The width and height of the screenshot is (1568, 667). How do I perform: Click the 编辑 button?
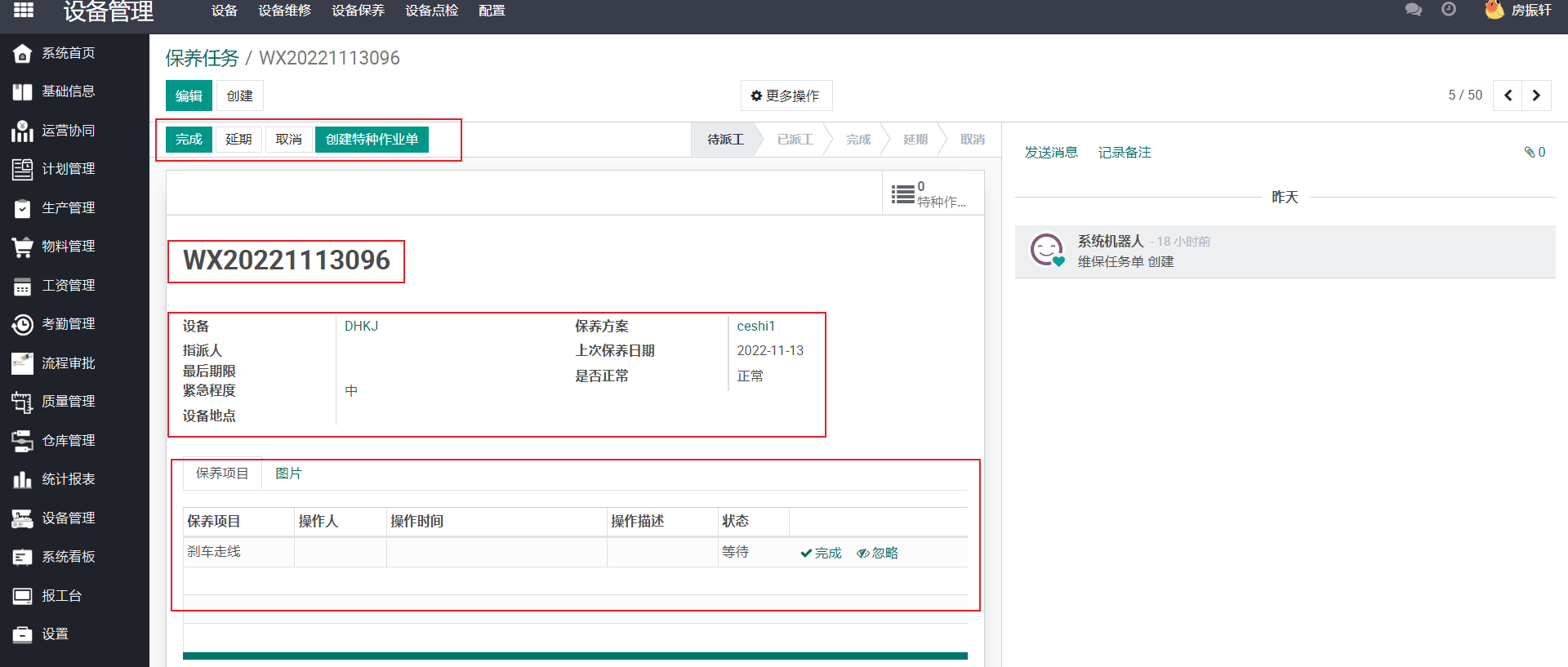(x=189, y=96)
